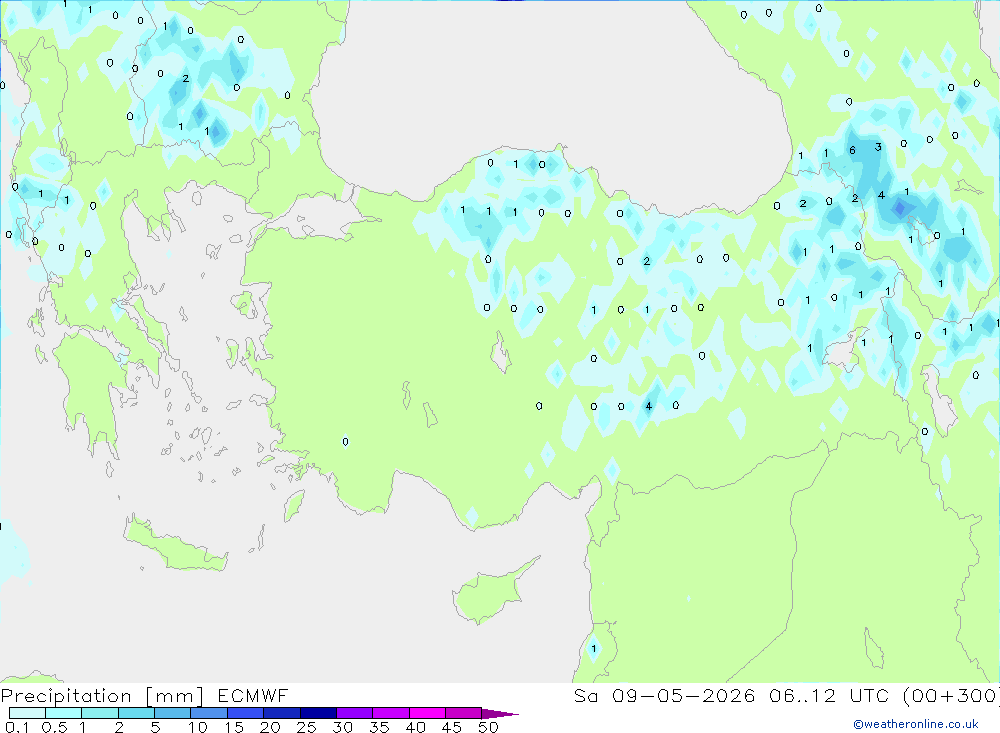Select the 5–10 mm legend color box
Viewport: 1000px width, 733px height.
[173, 713]
